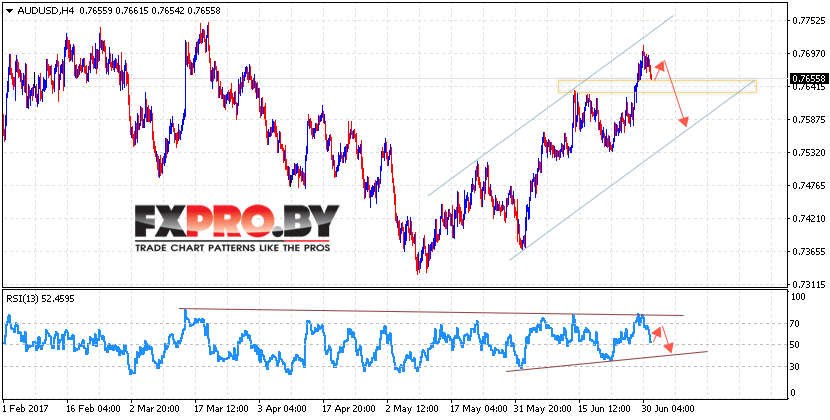
Task: Select the 31 May 20:00 date label
Action: [542, 409]
